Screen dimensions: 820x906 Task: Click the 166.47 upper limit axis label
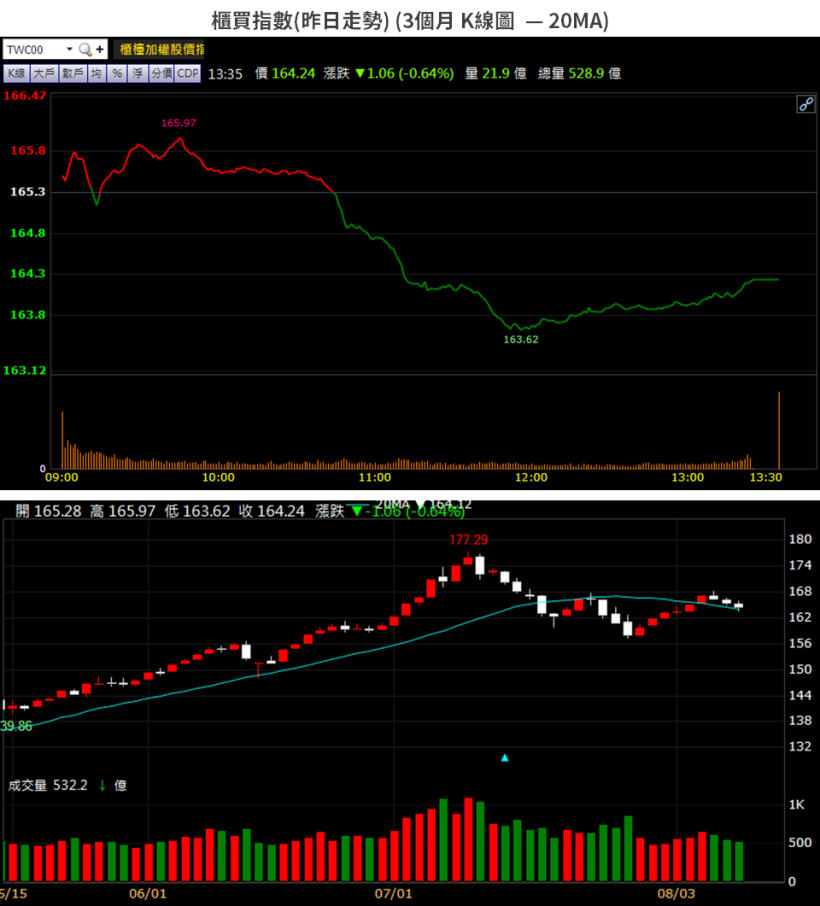coord(24,96)
